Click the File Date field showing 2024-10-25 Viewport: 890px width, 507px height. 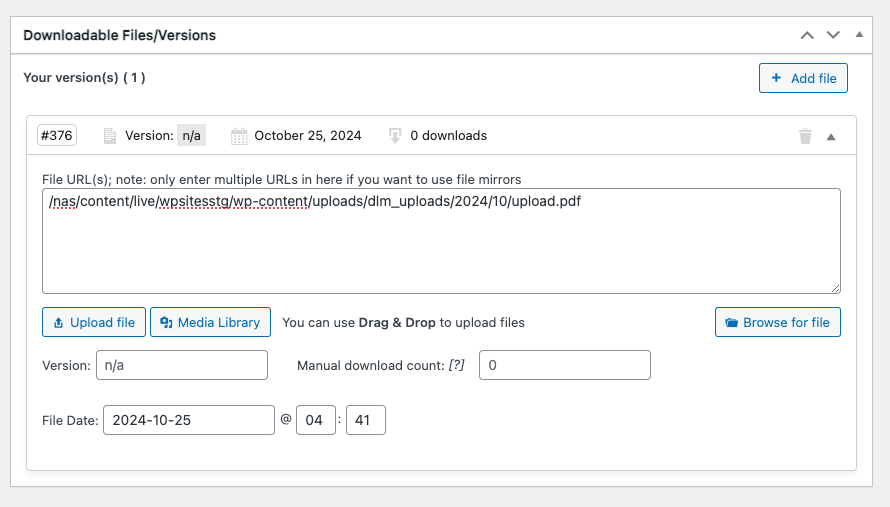pos(188,420)
